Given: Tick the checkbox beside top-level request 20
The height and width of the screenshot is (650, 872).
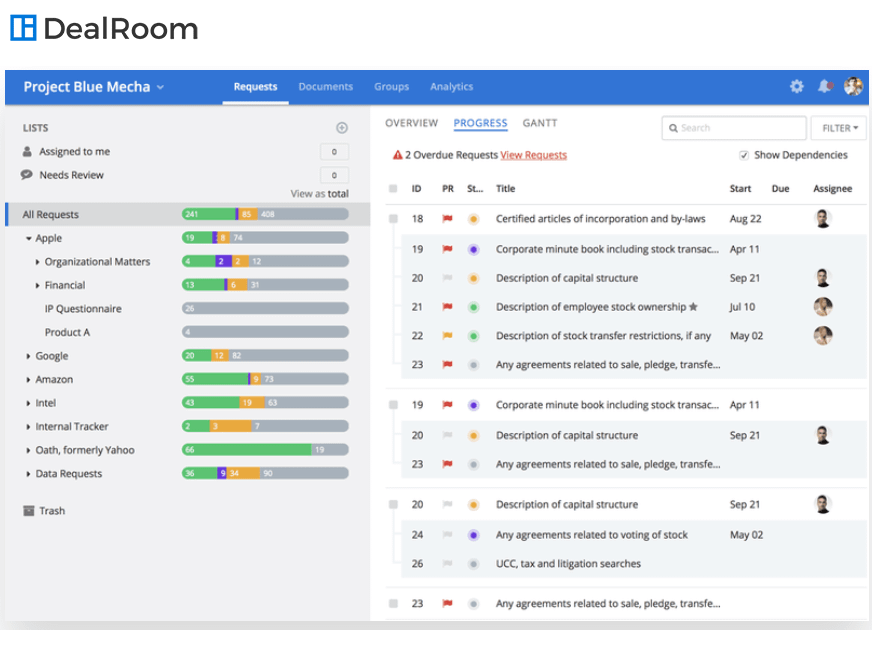Looking at the screenshot, I should pyautogui.click(x=393, y=504).
